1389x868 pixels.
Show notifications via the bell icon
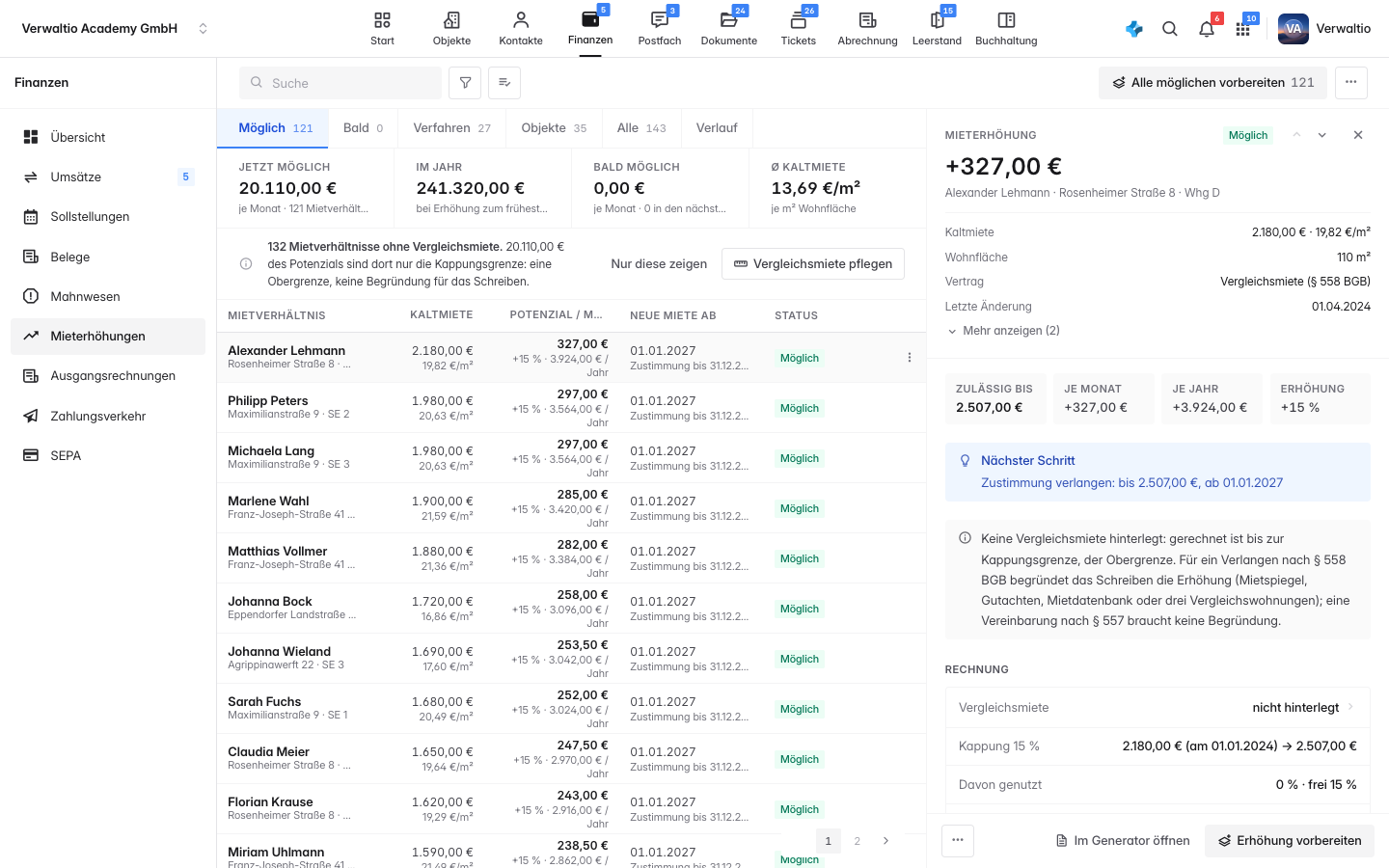1207,29
